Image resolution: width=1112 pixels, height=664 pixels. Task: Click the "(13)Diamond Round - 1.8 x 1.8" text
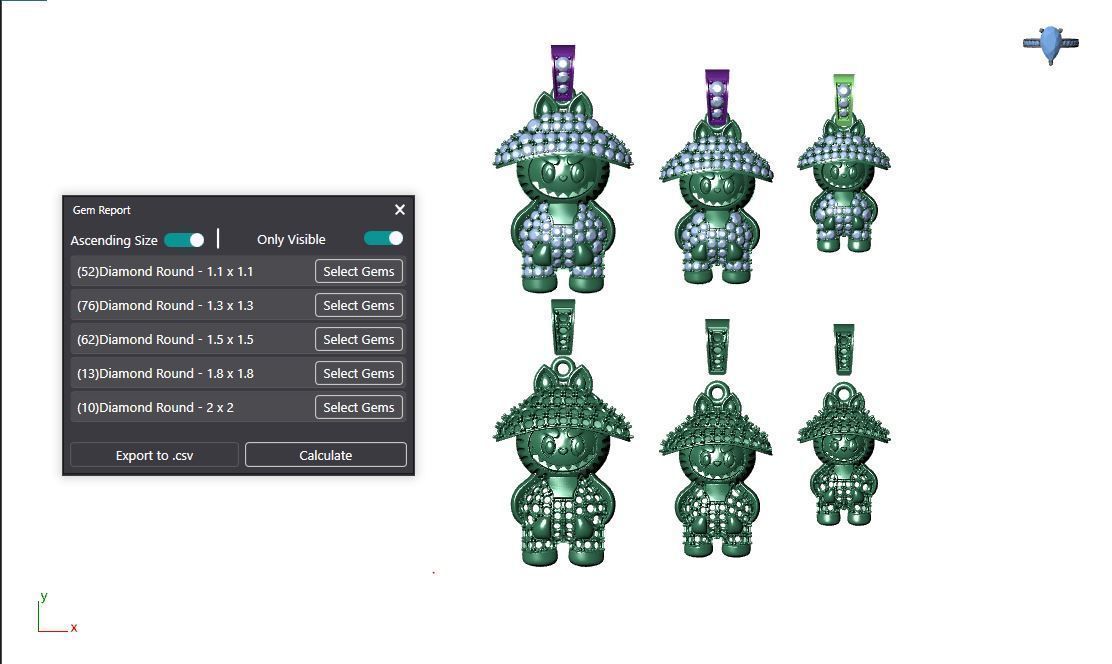(165, 374)
